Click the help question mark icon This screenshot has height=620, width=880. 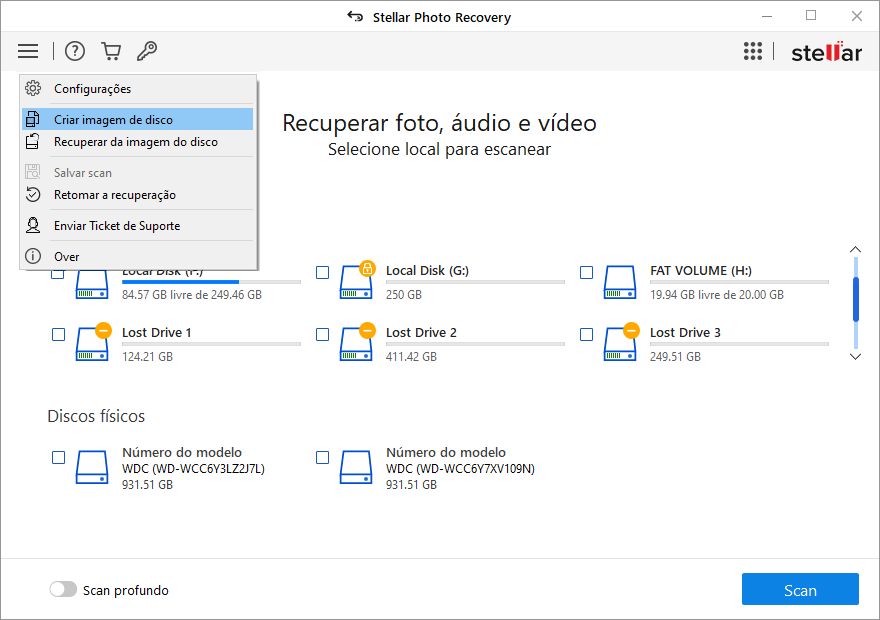click(x=75, y=51)
